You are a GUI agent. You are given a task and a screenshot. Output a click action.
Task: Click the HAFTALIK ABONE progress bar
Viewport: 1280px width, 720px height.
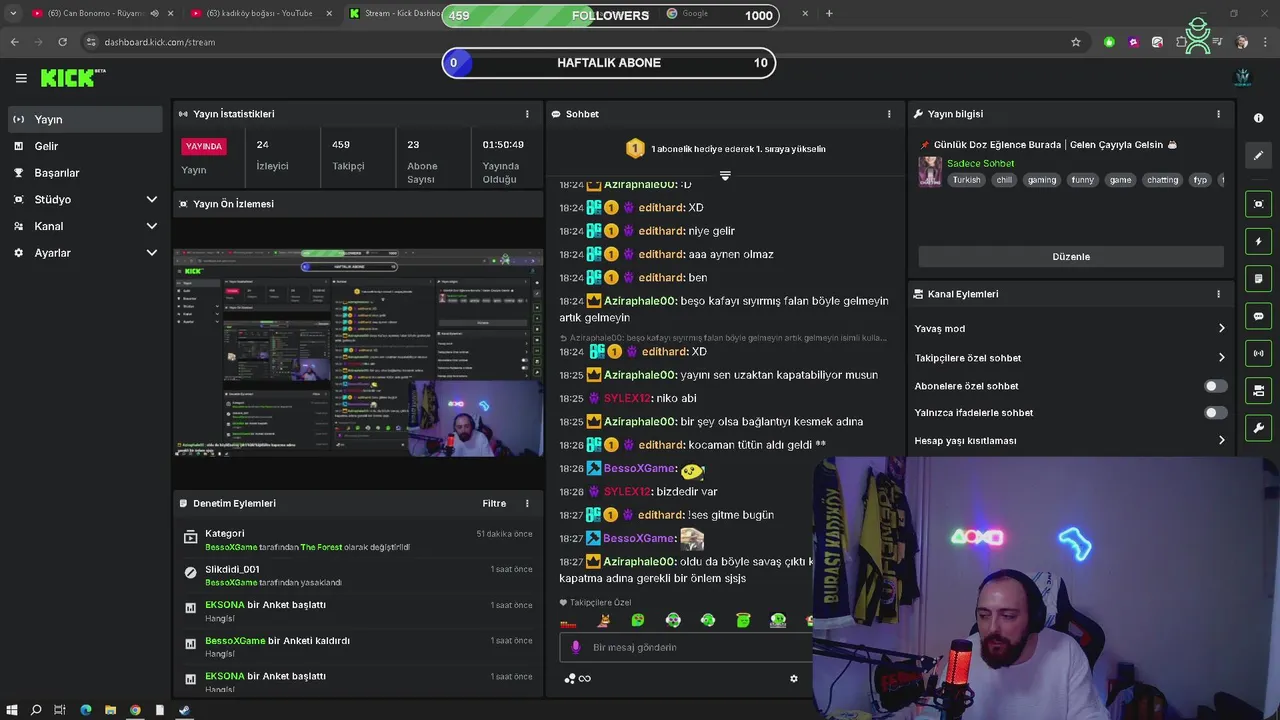[x=609, y=63]
